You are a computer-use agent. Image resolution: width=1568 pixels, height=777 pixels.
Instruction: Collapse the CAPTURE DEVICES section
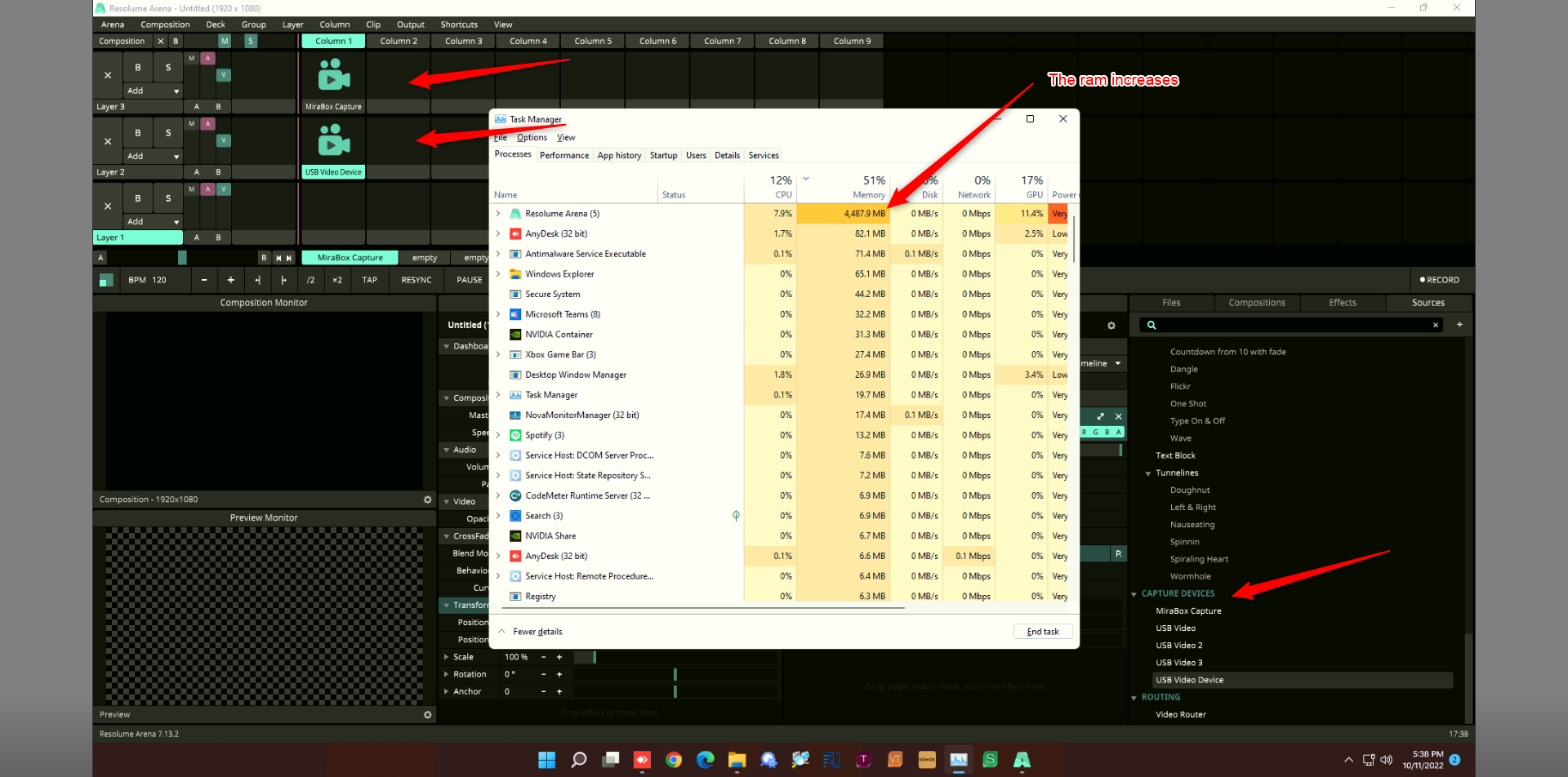(1134, 594)
